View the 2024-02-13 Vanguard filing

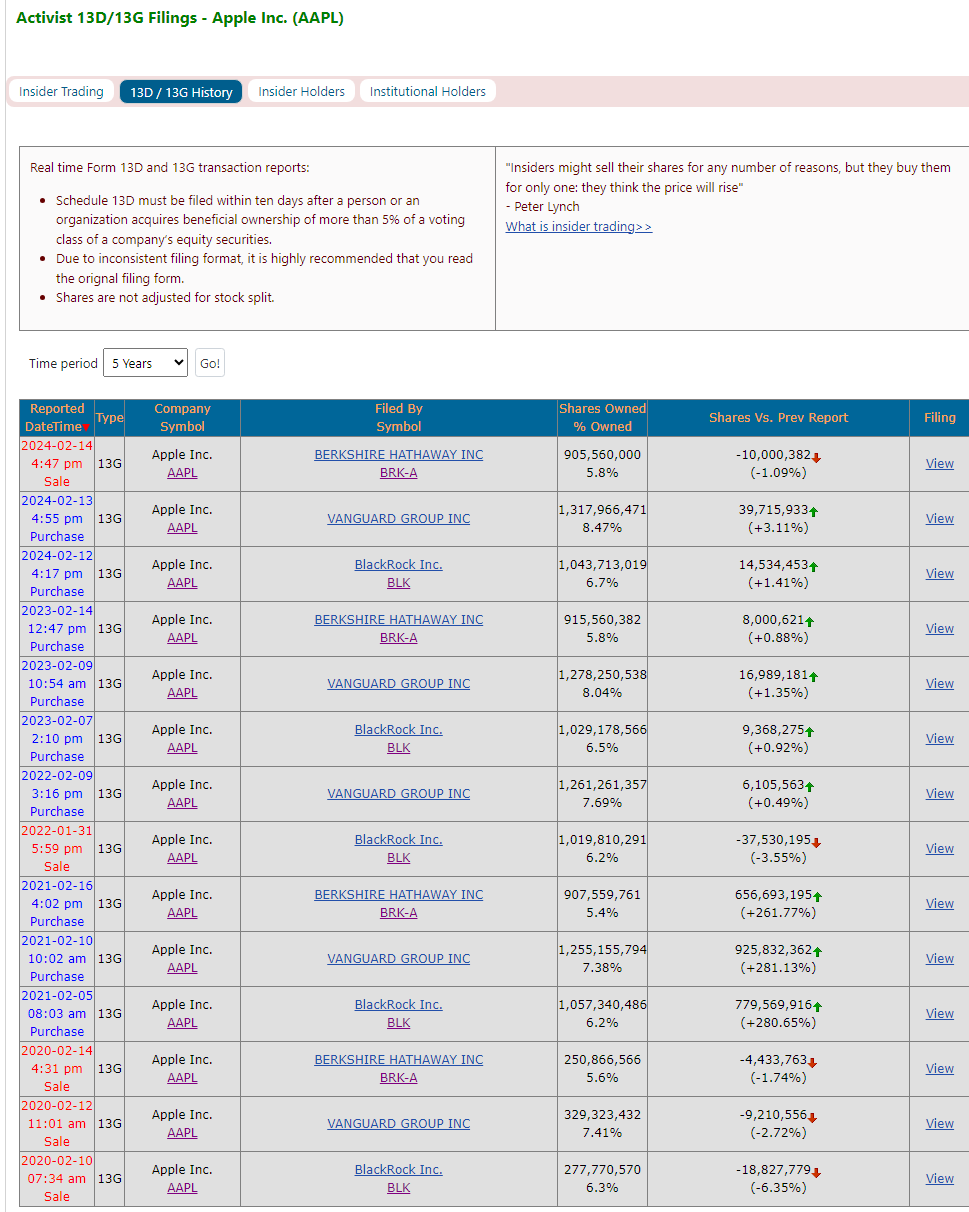pyautogui.click(x=939, y=519)
